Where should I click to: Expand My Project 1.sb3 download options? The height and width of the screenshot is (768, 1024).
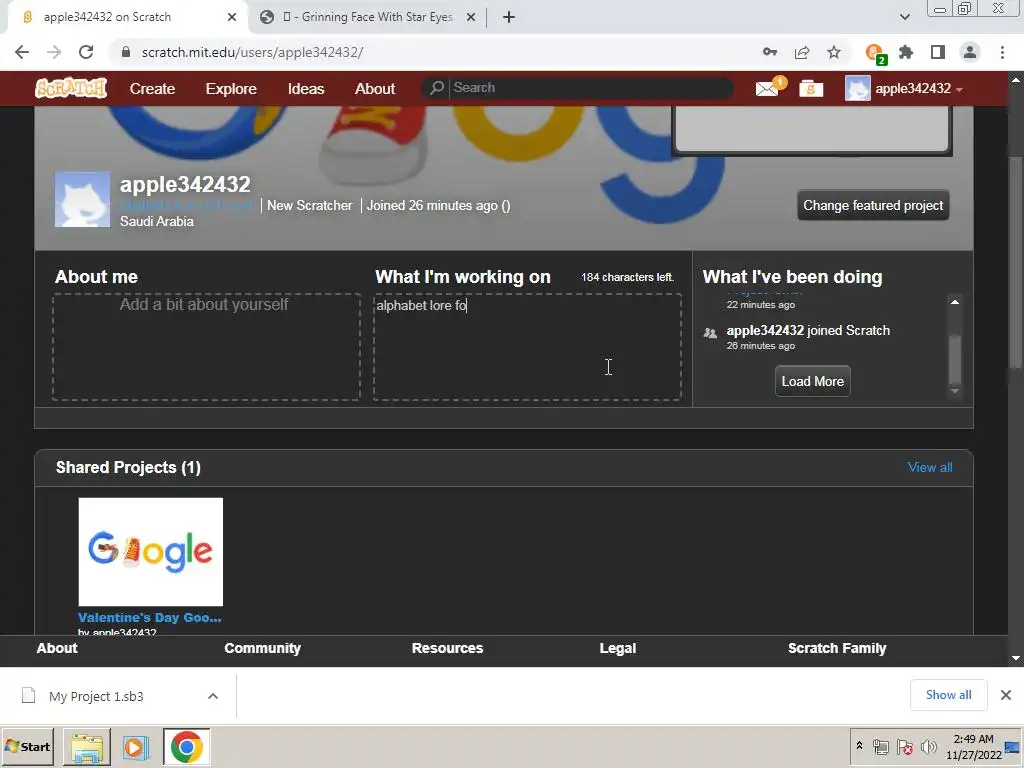[213, 696]
